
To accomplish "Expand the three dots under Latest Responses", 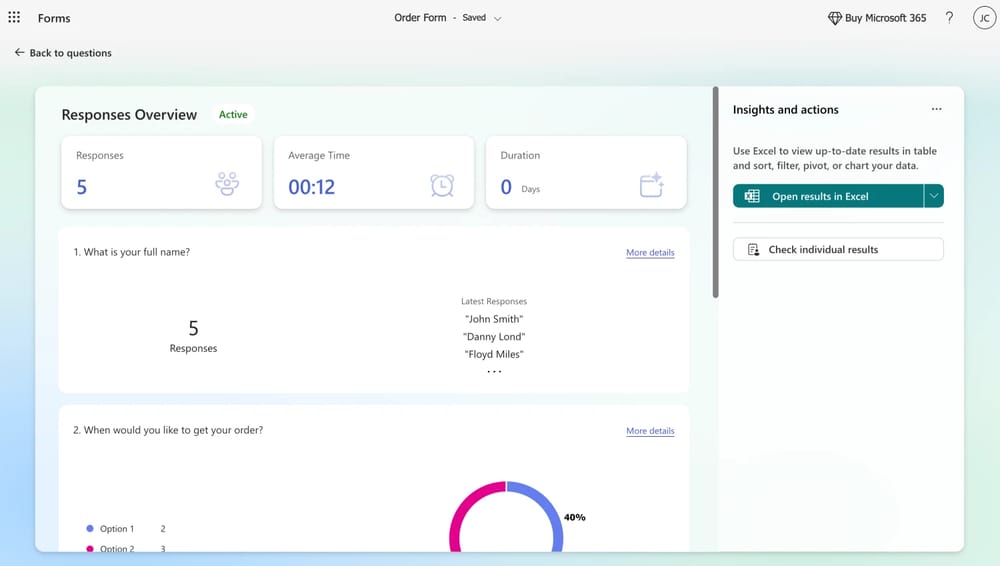I will 494,371.
